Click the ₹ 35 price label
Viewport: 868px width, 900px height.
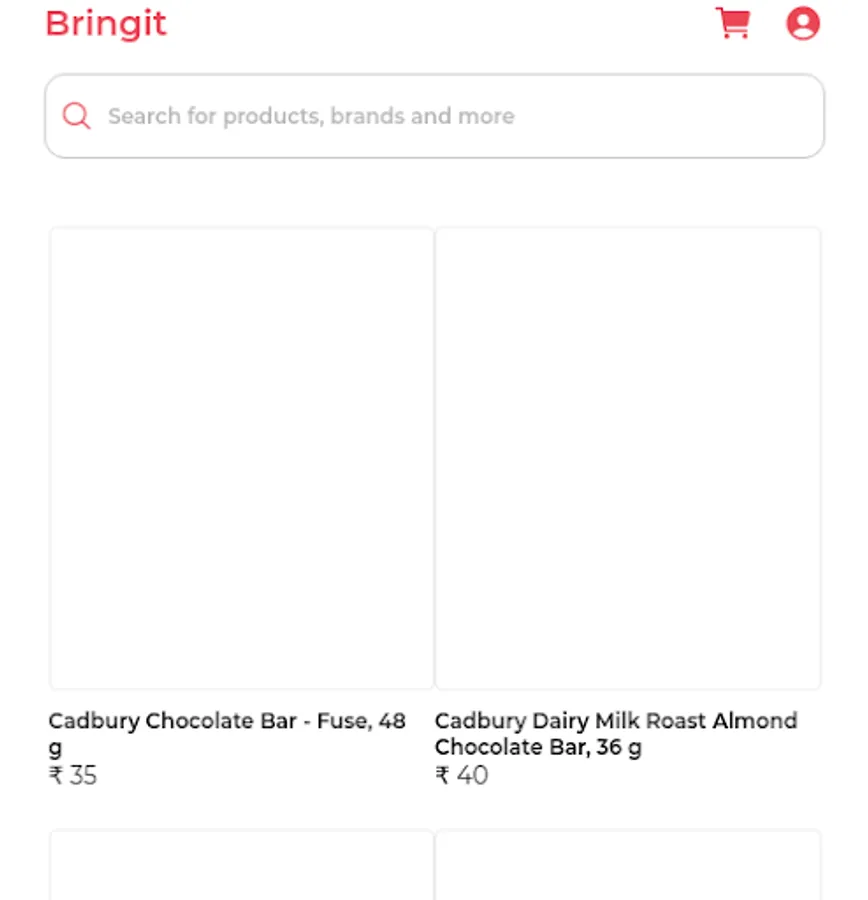click(x=73, y=775)
